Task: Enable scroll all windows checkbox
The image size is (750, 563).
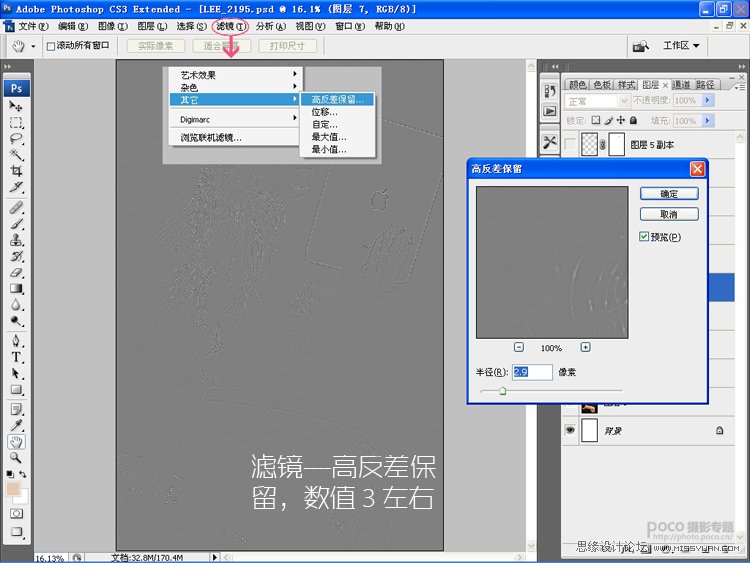Action: (x=51, y=46)
